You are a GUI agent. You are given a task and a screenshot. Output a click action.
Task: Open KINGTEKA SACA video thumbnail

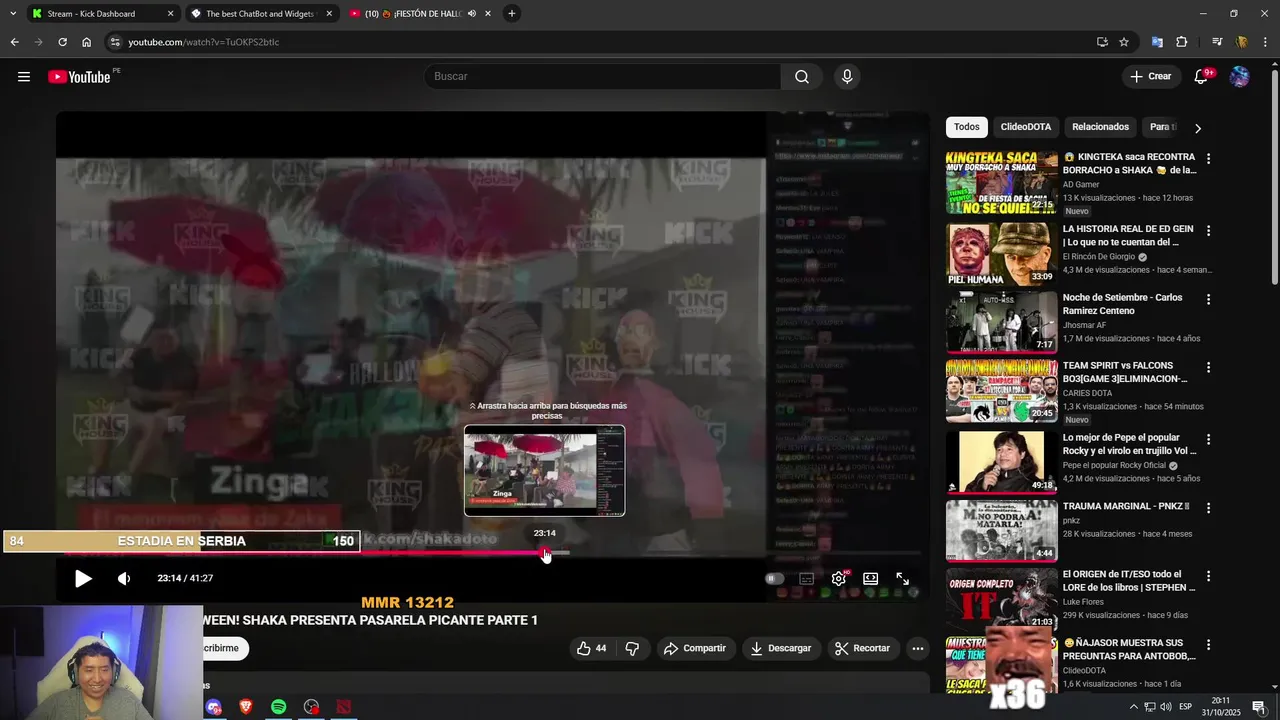point(1001,183)
